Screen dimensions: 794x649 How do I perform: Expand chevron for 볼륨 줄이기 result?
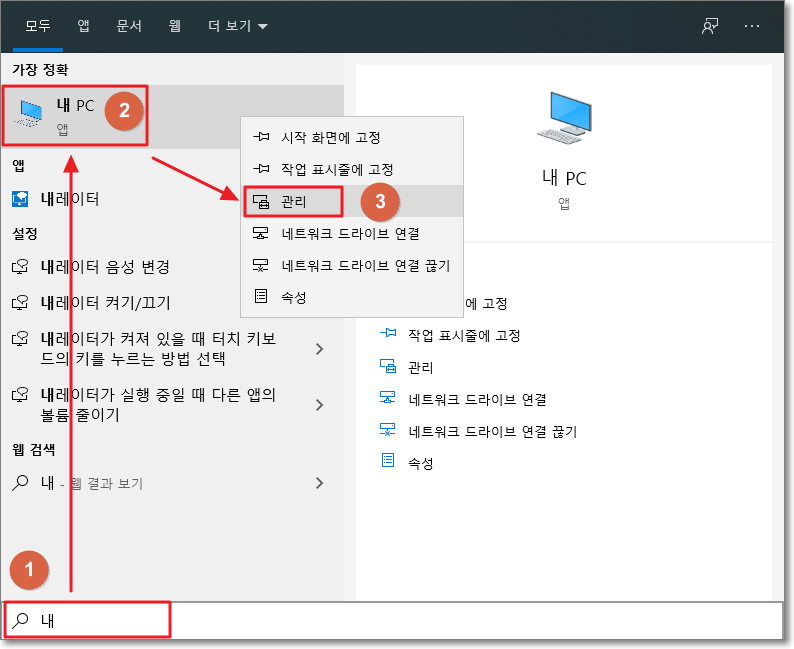[x=320, y=405]
